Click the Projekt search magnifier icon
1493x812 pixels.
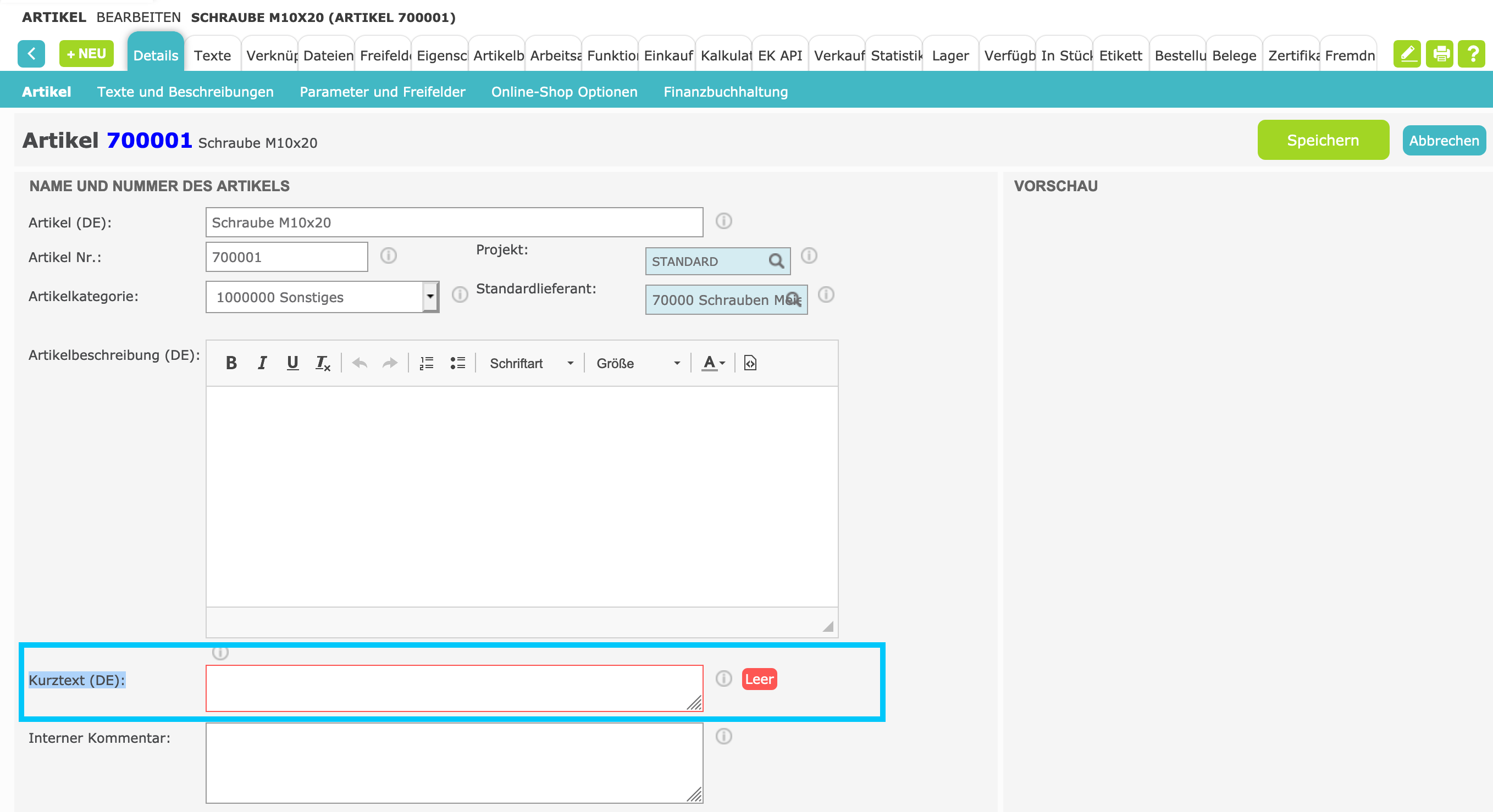(776, 261)
